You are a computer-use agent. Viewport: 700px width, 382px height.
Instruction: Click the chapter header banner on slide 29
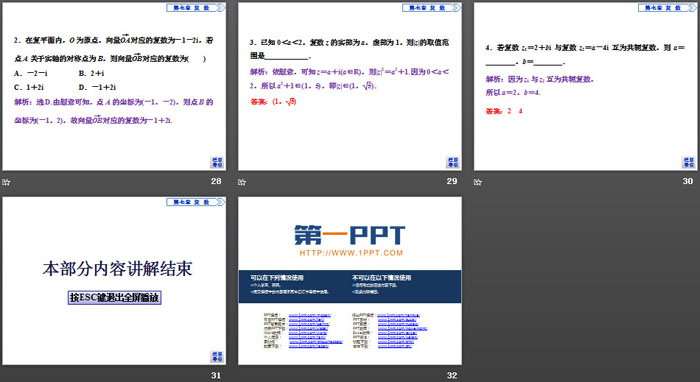431,8
